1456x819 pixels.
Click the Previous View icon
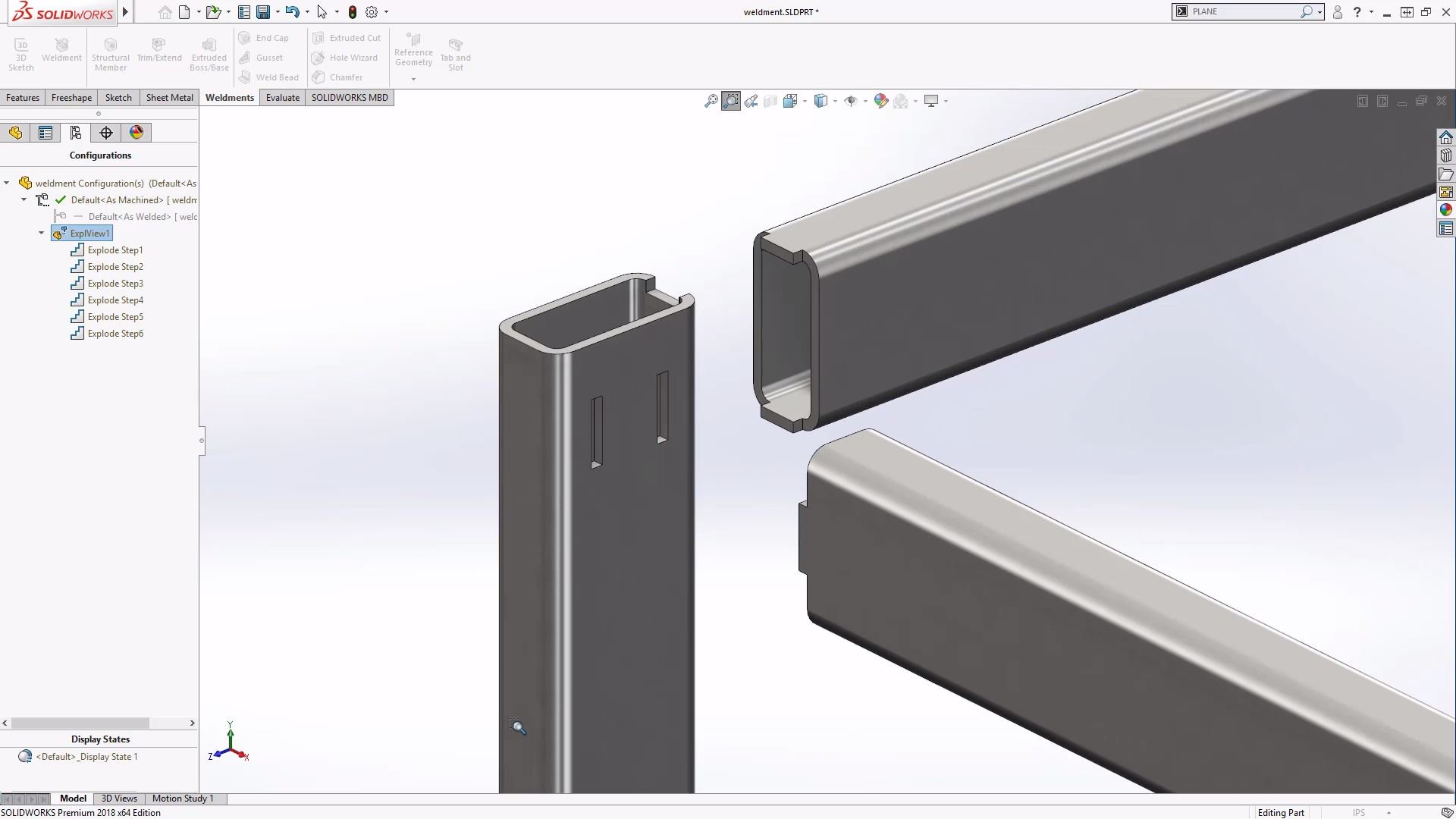coord(752,101)
